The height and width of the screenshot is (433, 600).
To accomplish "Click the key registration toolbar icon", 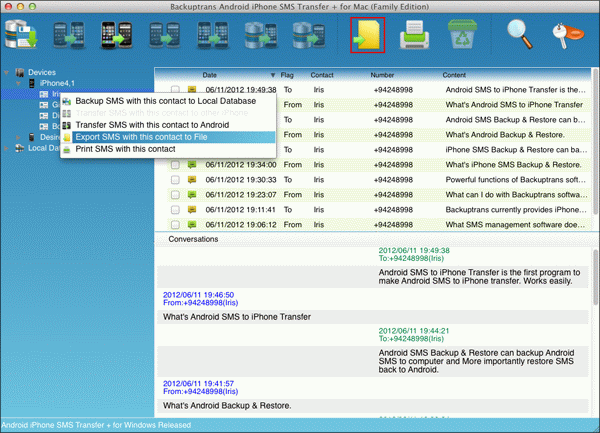I will point(568,35).
